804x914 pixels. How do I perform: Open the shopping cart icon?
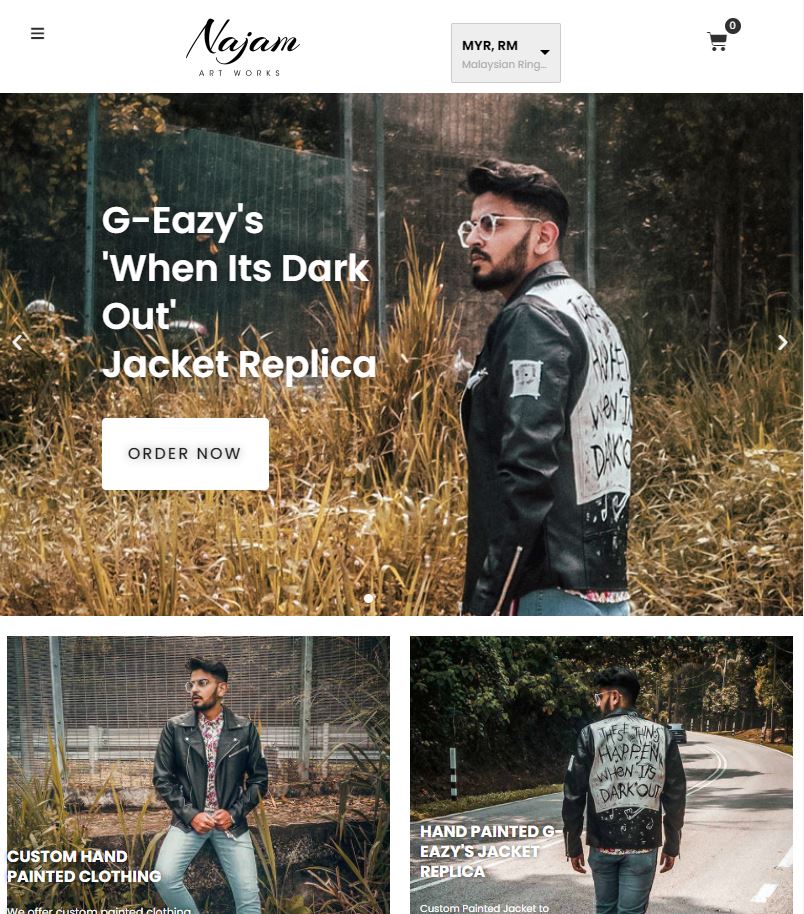point(717,42)
